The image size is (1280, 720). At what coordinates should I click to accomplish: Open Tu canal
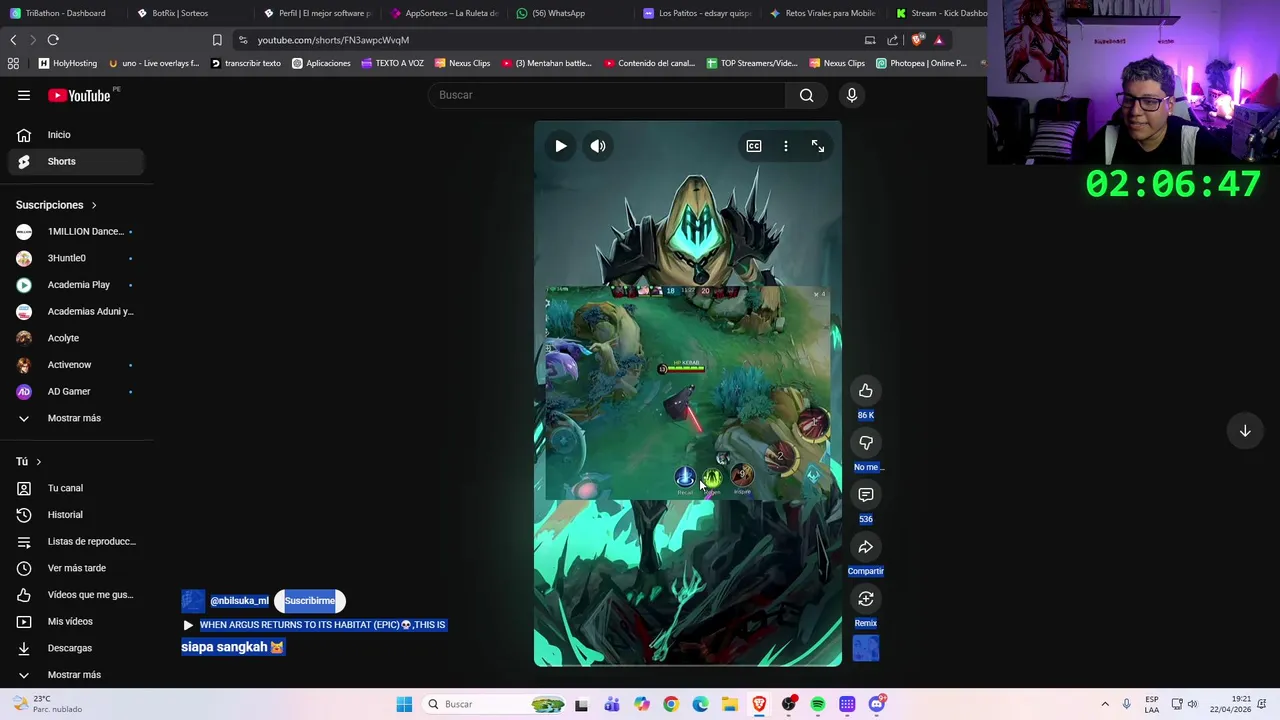click(x=77, y=488)
